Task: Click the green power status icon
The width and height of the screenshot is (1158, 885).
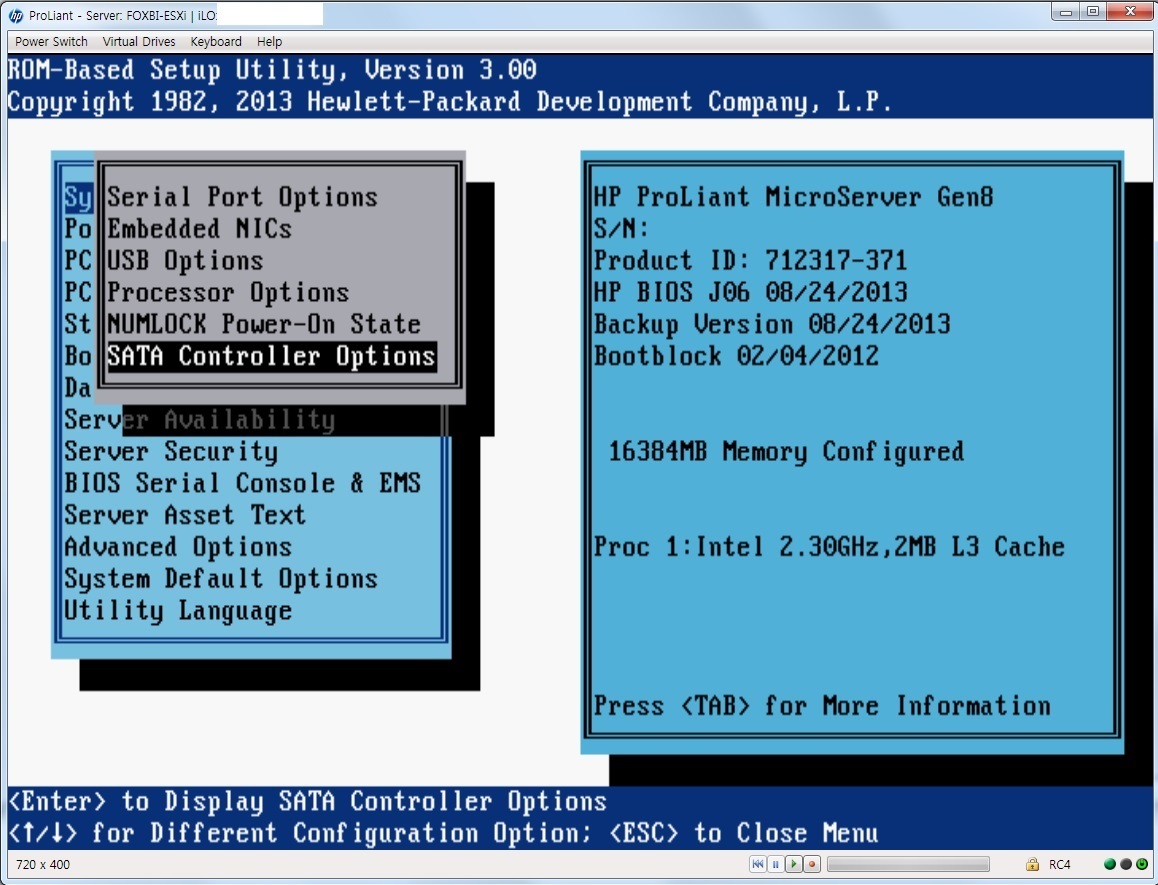Action: pos(1142,864)
